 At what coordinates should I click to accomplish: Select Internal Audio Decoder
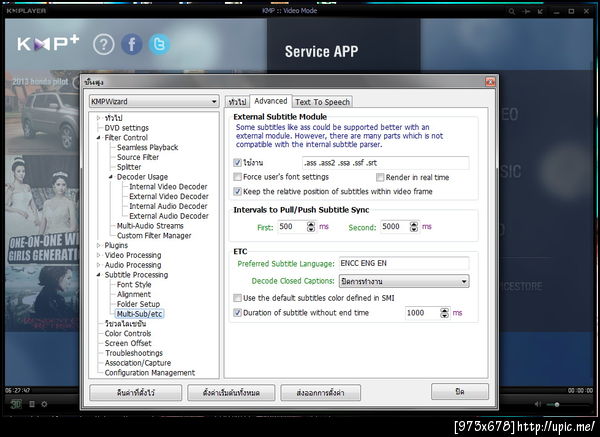[x=168, y=206]
